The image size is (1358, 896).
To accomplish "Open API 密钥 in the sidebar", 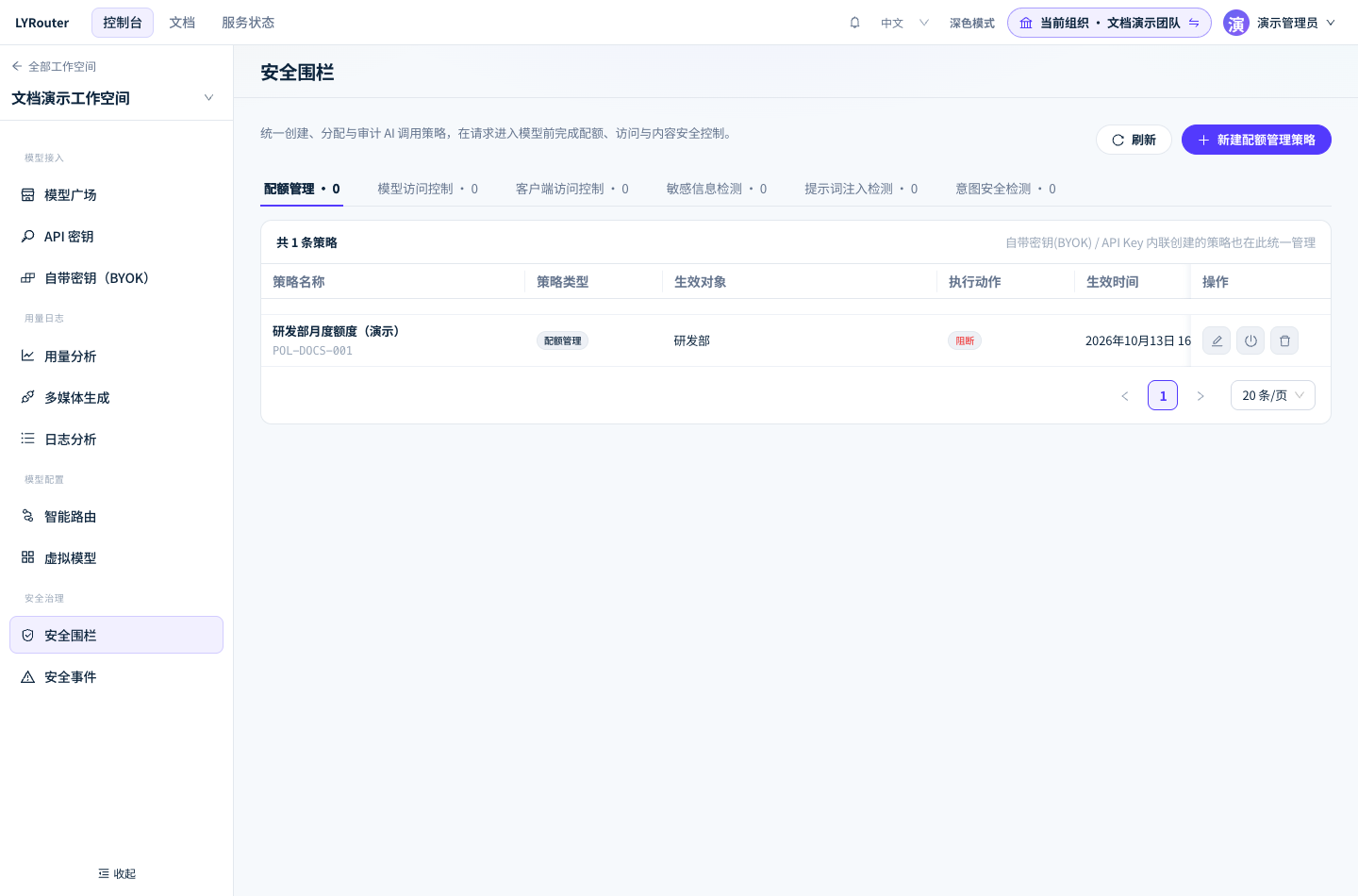I will (x=116, y=237).
